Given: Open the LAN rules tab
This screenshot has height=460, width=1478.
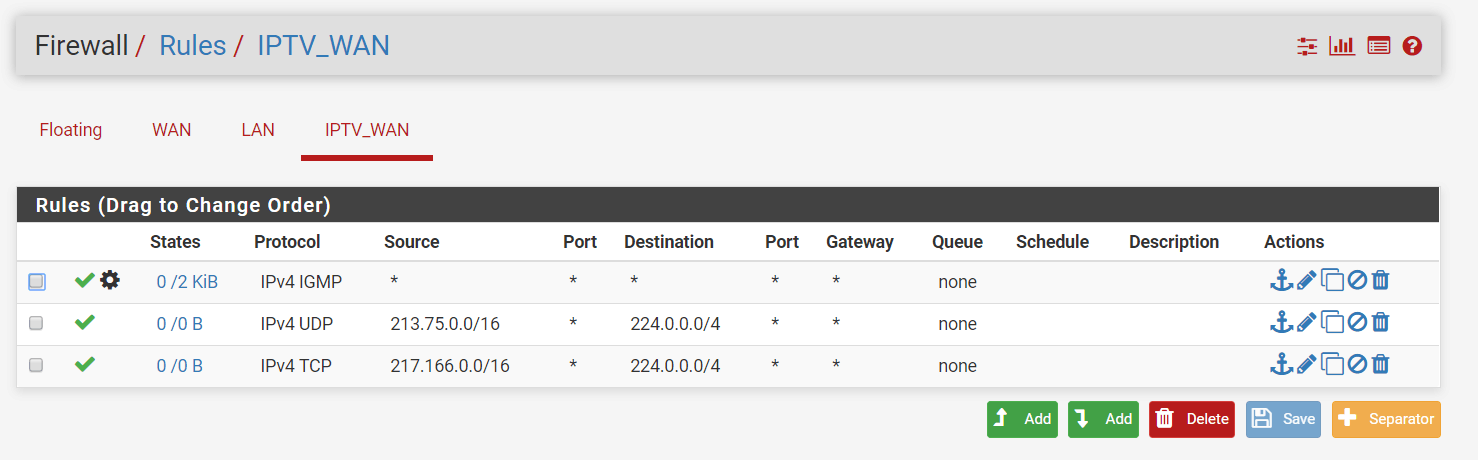Looking at the screenshot, I should [x=258, y=130].
